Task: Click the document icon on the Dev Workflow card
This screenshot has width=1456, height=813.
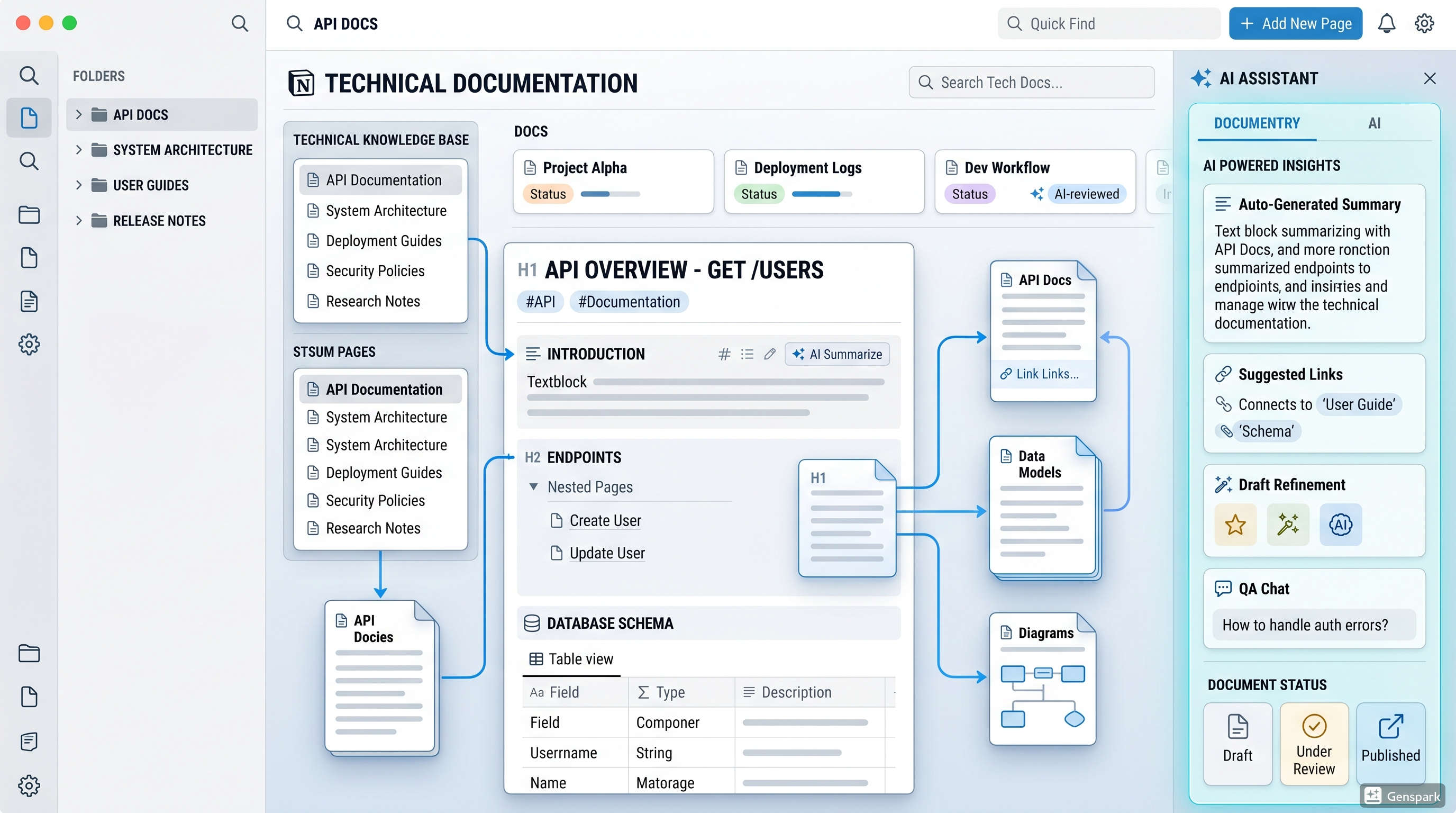Action: pos(952,167)
